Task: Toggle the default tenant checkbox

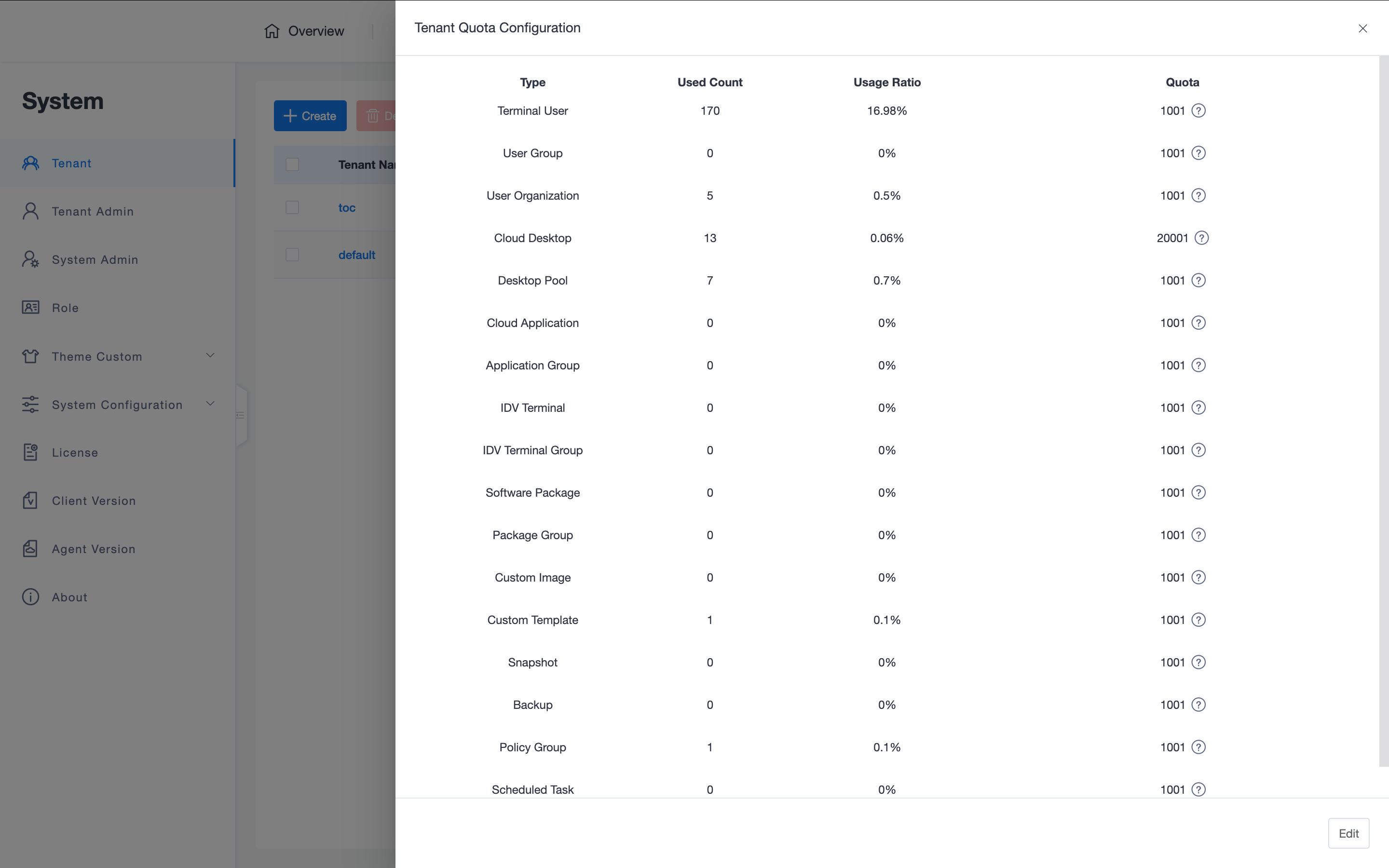Action: 292,255
